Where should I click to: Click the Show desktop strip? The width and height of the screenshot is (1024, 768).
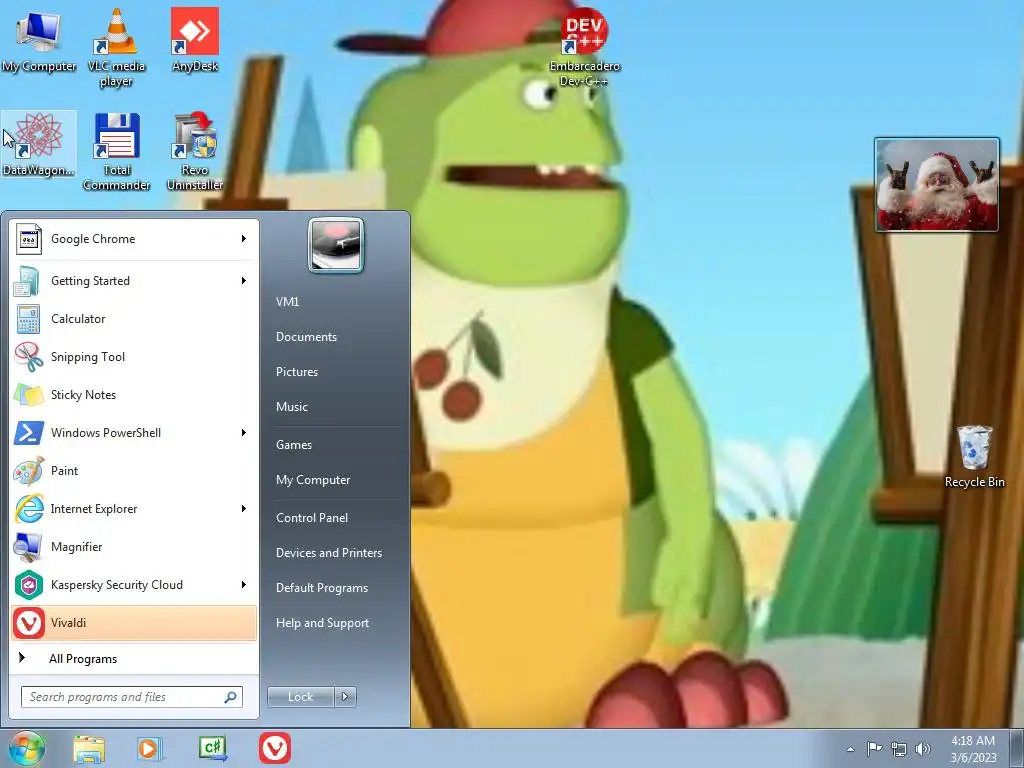pos(1017,749)
